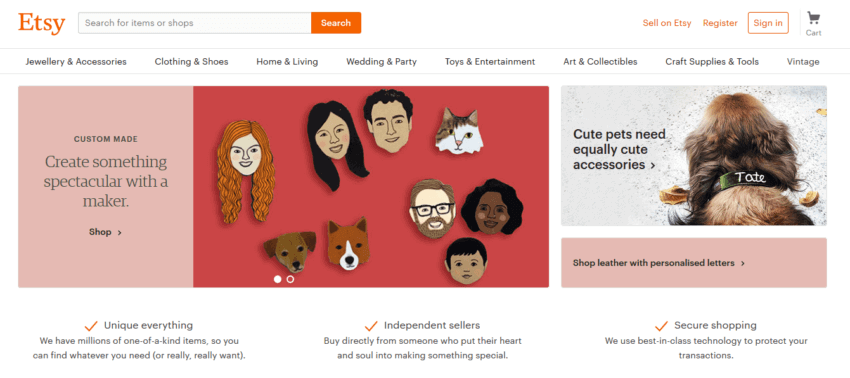Select the first carousel slide dot

(278, 279)
